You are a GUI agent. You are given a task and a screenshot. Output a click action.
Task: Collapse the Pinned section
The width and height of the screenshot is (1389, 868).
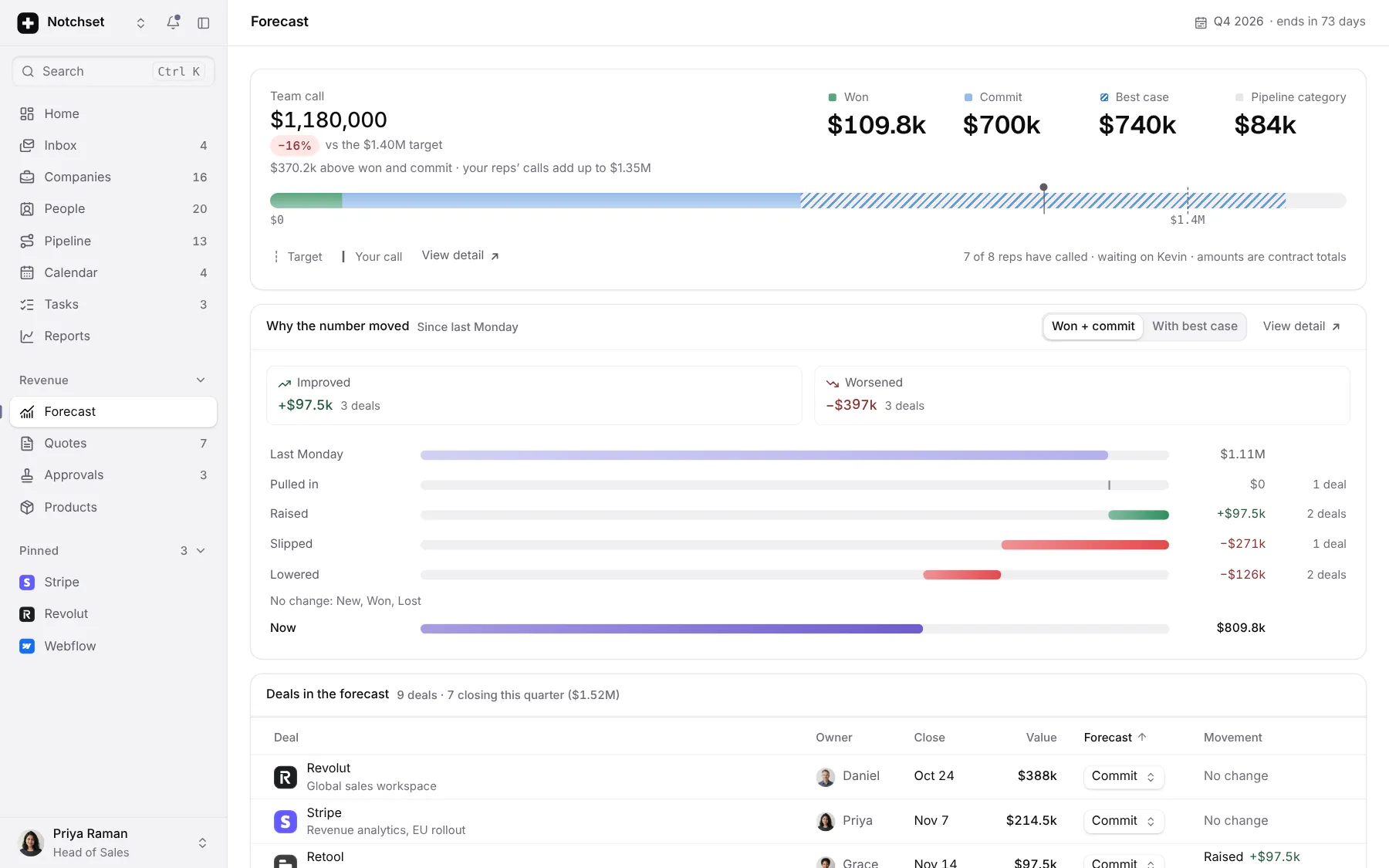point(201,550)
